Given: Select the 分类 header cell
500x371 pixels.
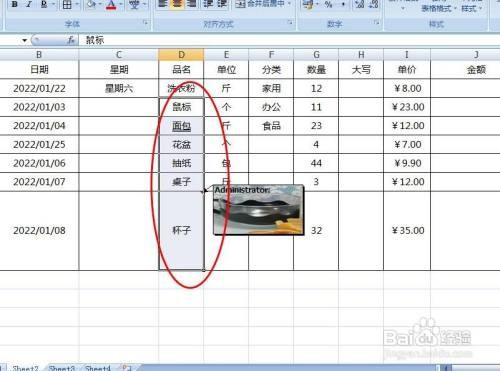Looking at the screenshot, I should tap(271, 69).
